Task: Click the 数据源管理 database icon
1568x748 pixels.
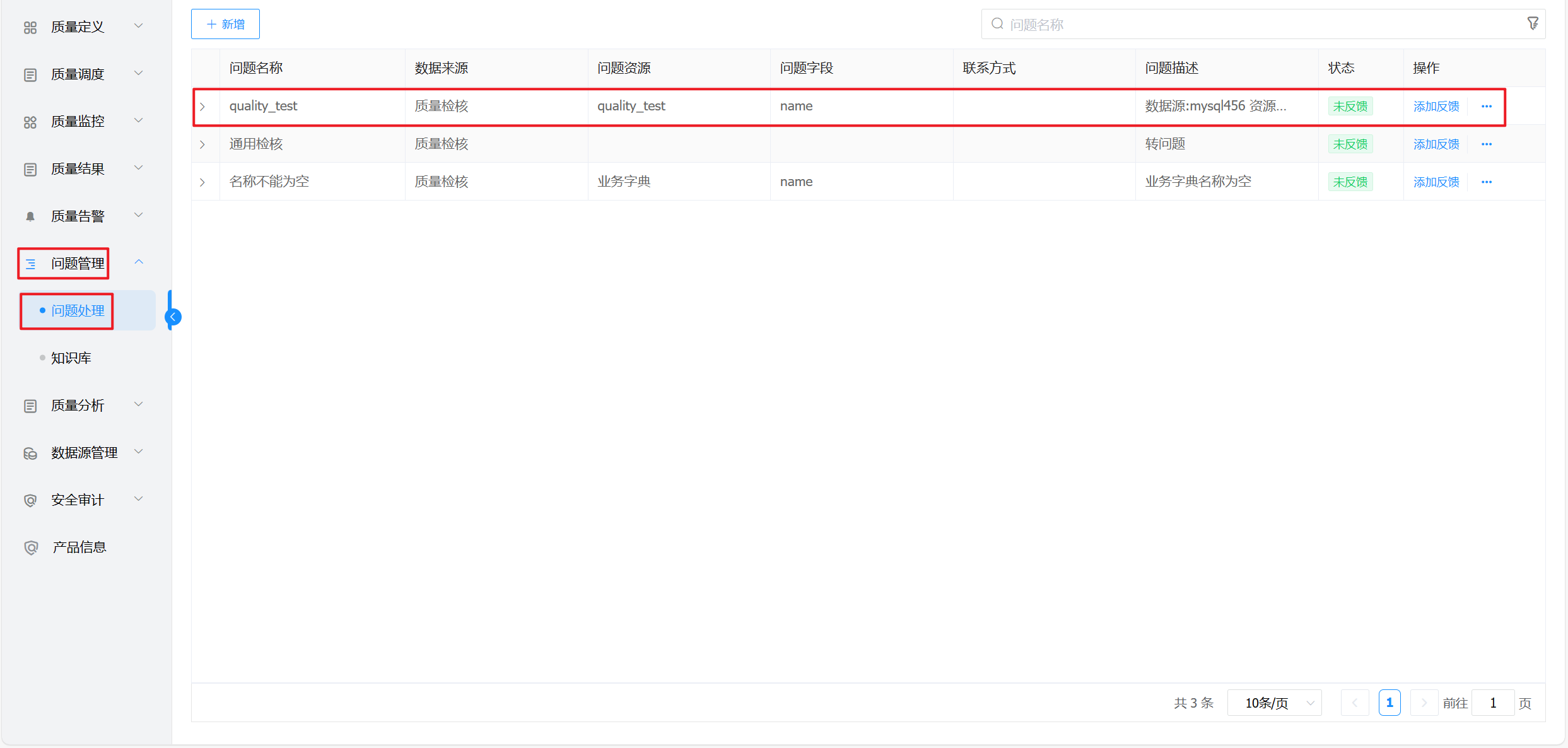Action: (30, 453)
